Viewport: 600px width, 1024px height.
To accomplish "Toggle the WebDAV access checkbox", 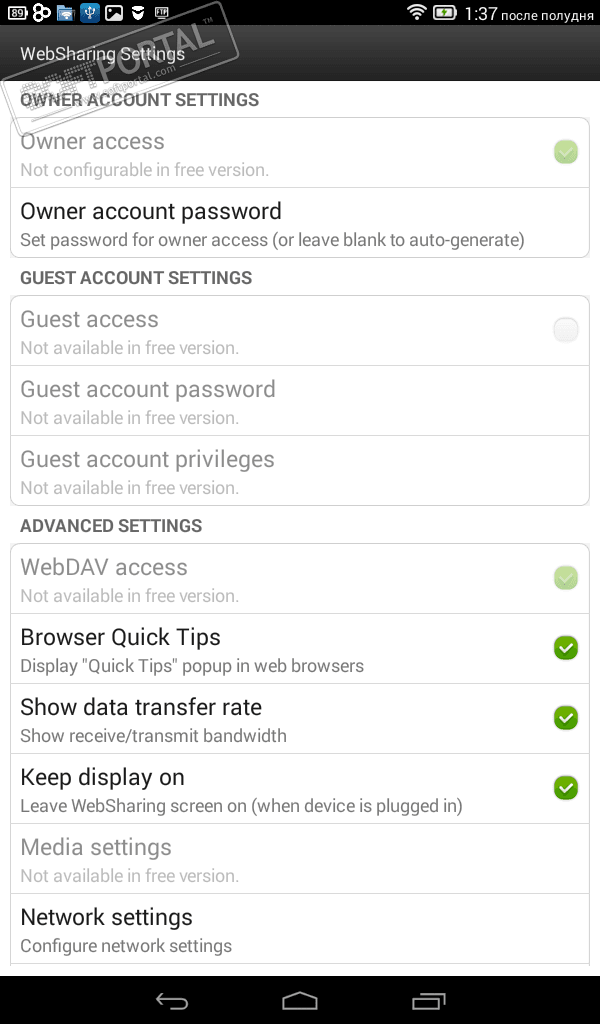I will coord(566,578).
